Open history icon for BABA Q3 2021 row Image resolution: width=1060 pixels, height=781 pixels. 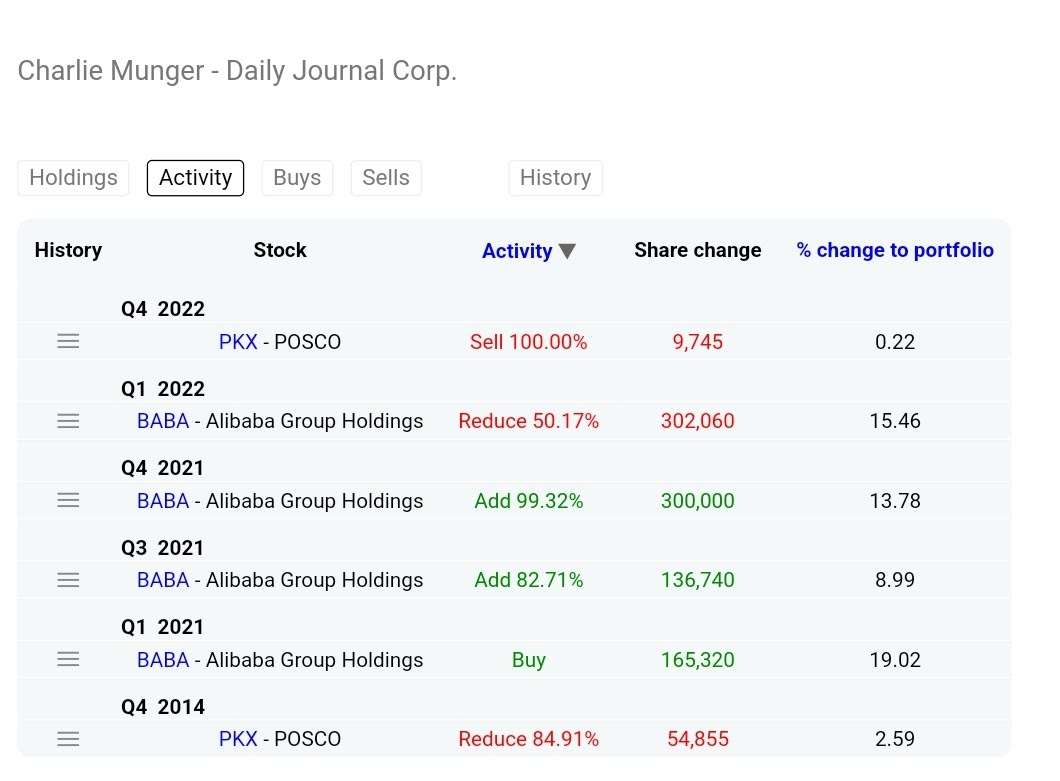coord(68,580)
